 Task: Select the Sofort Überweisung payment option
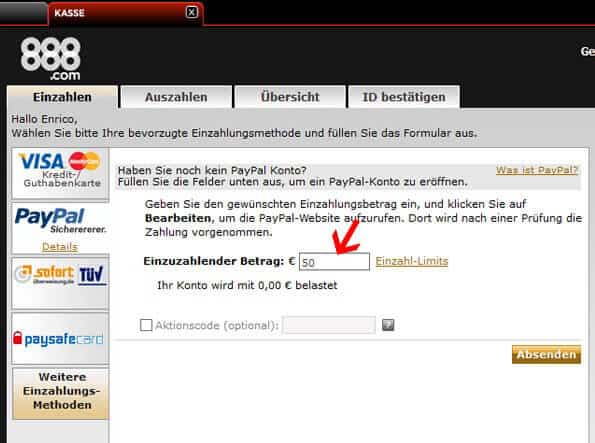[x=60, y=283]
